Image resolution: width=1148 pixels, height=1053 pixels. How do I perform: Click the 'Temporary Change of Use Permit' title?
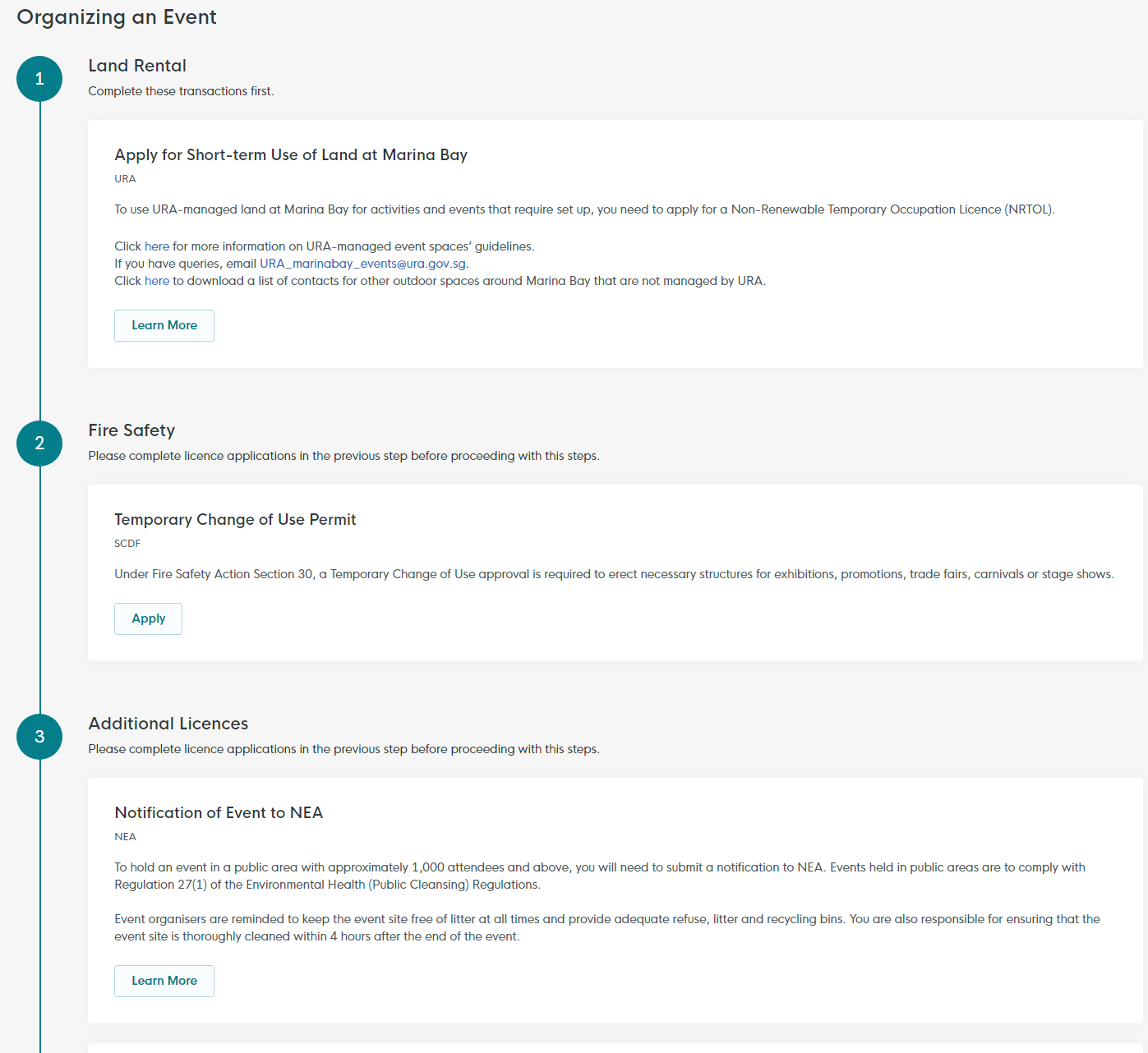click(x=235, y=520)
